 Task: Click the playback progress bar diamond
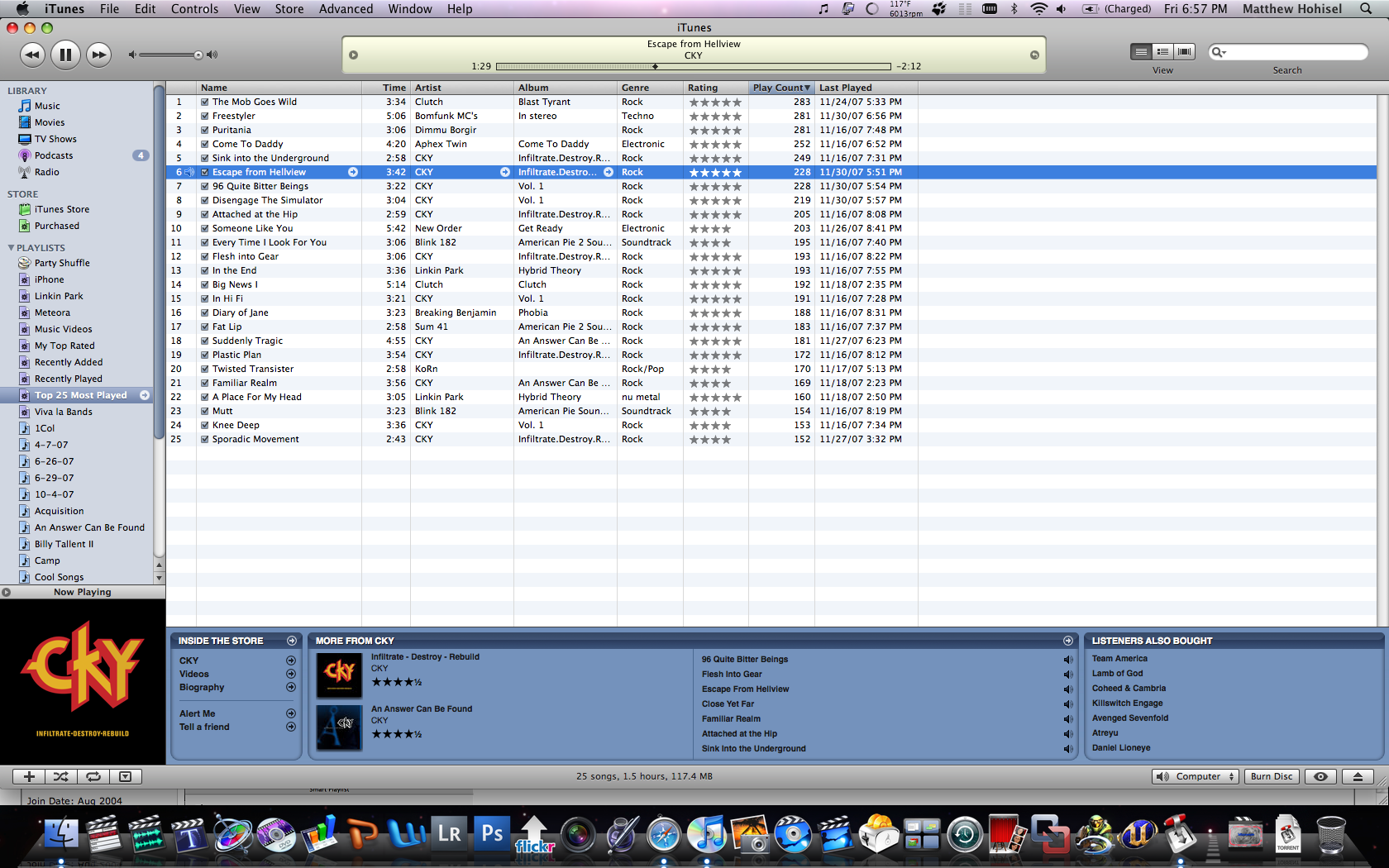click(x=655, y=66)
